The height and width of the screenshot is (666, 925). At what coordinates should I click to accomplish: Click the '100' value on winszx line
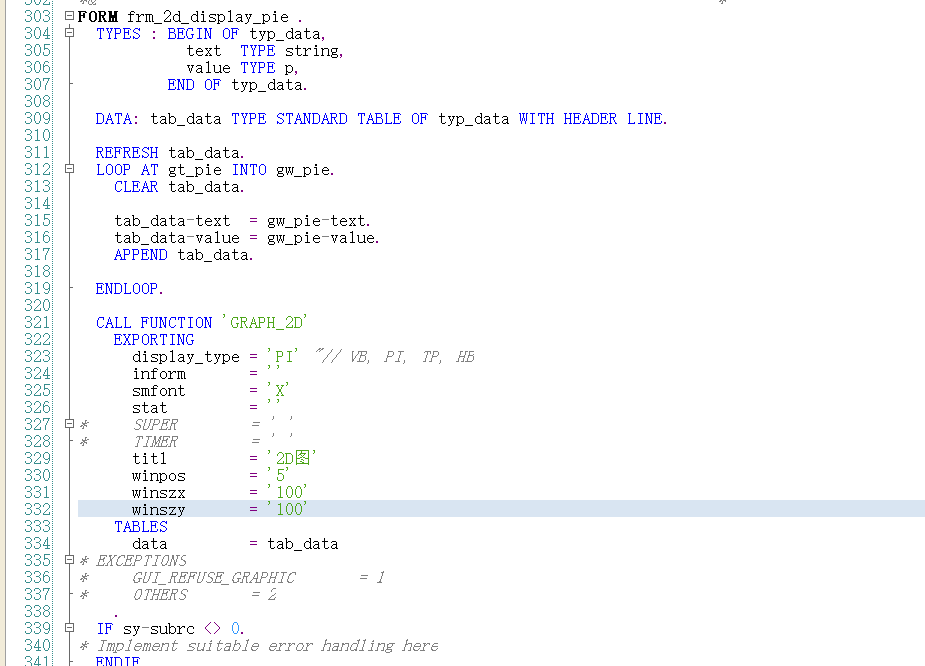287,492
